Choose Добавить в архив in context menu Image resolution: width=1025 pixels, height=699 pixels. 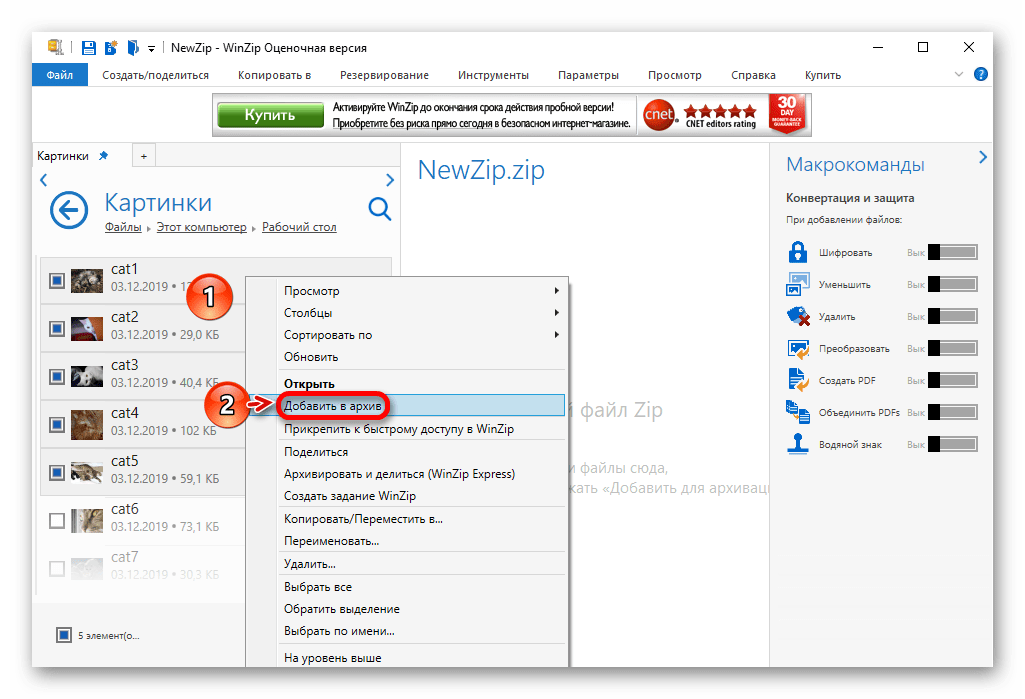click(421, 405)
